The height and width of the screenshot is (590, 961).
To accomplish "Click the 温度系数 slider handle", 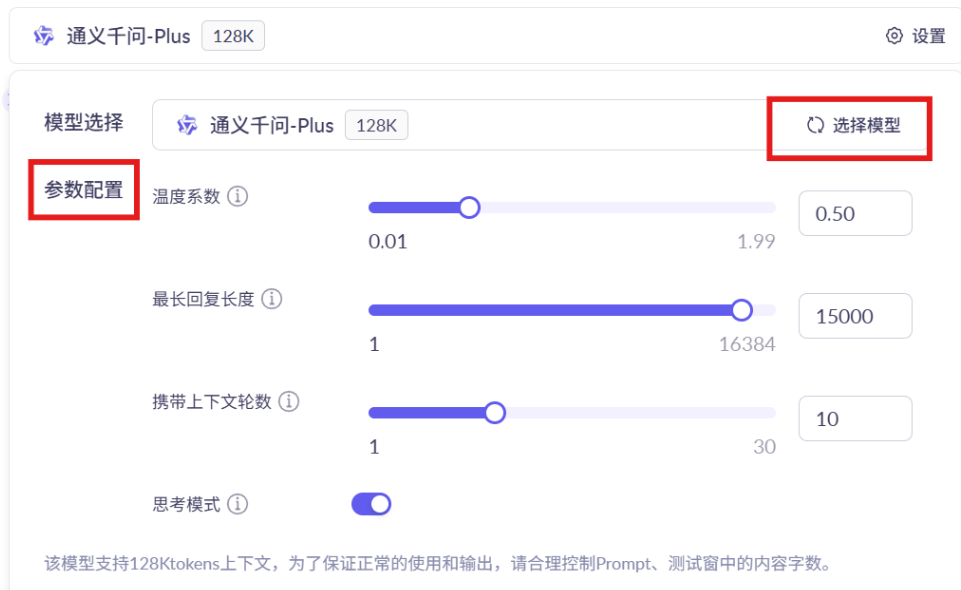I will point(469,208).
